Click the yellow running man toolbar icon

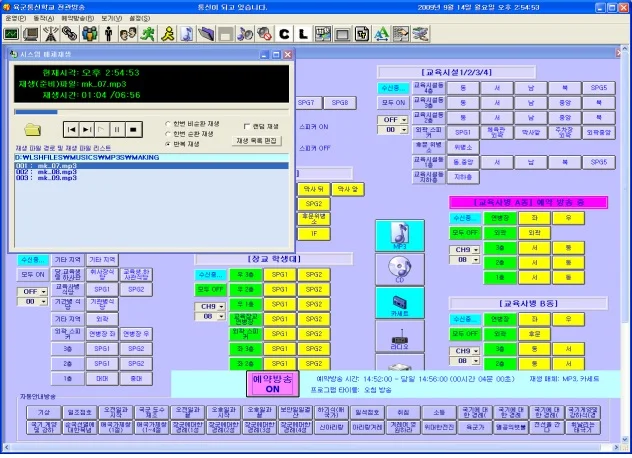[x=167, y=34]
